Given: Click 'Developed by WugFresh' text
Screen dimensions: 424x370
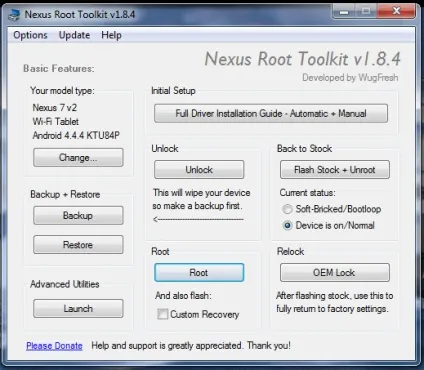Looking at the screenshot, I should [x=350, y=78].
